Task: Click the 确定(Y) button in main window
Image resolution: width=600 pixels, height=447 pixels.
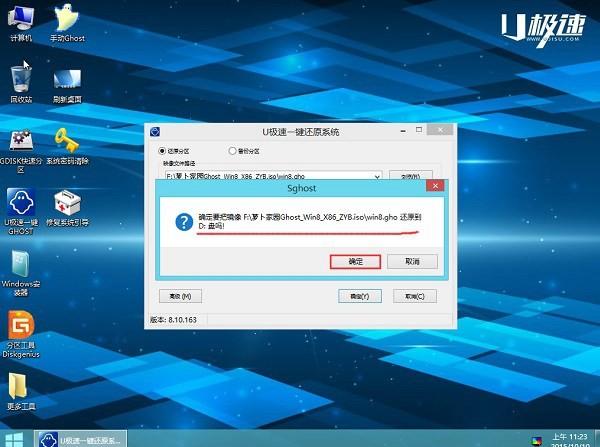Action: click(x=360, y=296)
